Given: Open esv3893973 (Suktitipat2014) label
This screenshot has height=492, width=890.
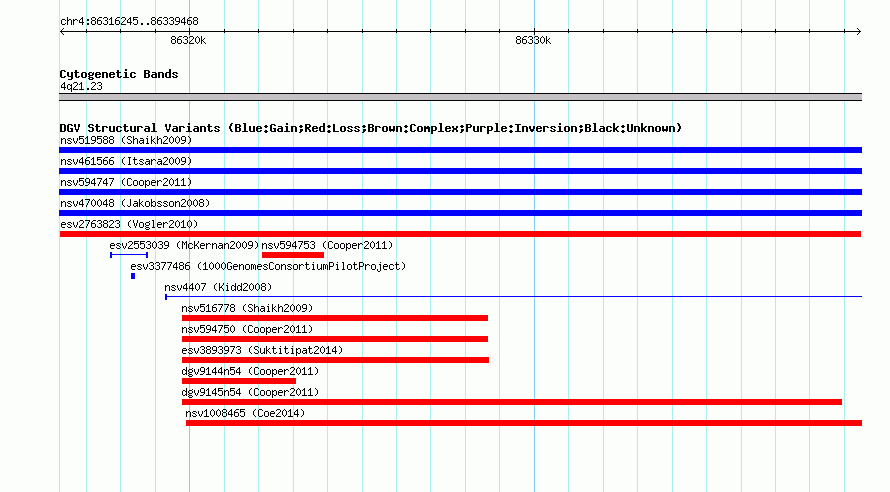Looking at the screenshot, I should (x=262, y=350).
